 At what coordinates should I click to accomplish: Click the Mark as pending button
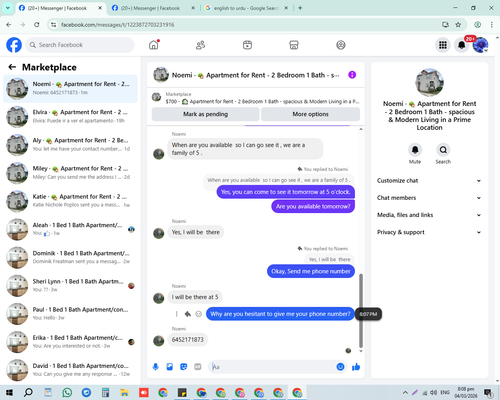tap(205, 114)
